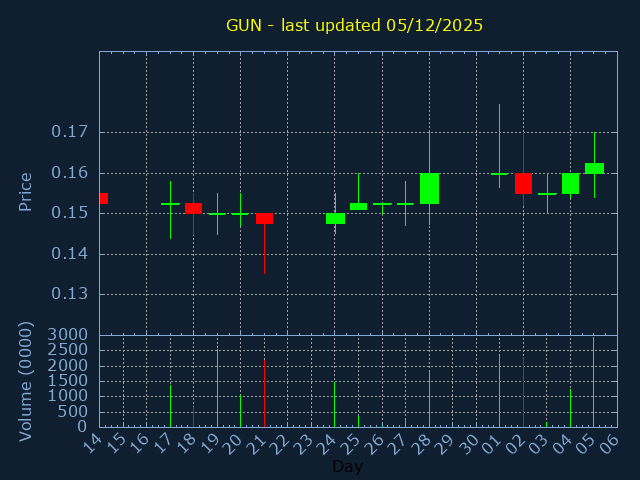Select the green candlestick on day 24
This screenshot has height=480, width=640.
335,218
